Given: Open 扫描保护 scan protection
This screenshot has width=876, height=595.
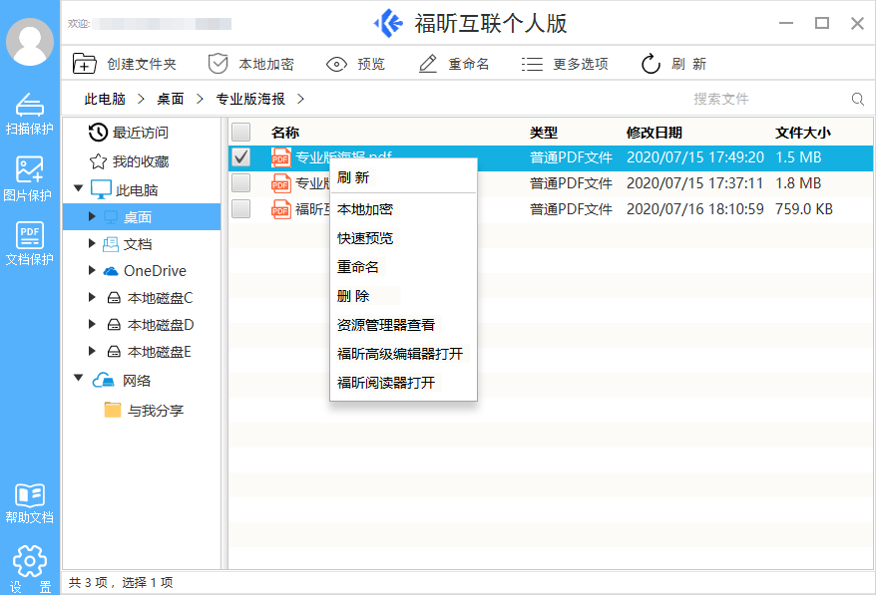Looking at the screenshot, I should point(30,114).
